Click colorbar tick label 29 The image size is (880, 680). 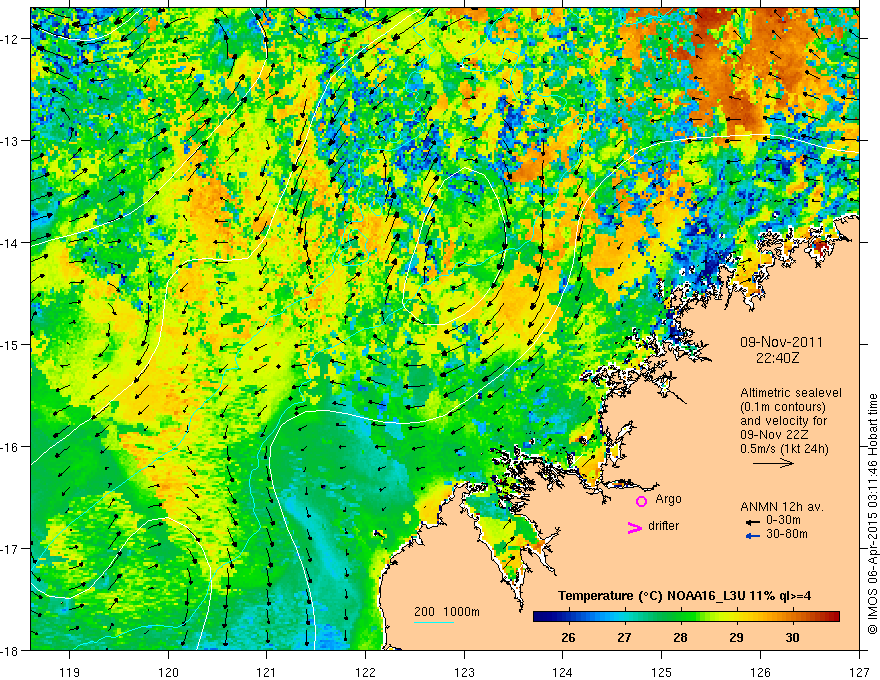(736, 638)
